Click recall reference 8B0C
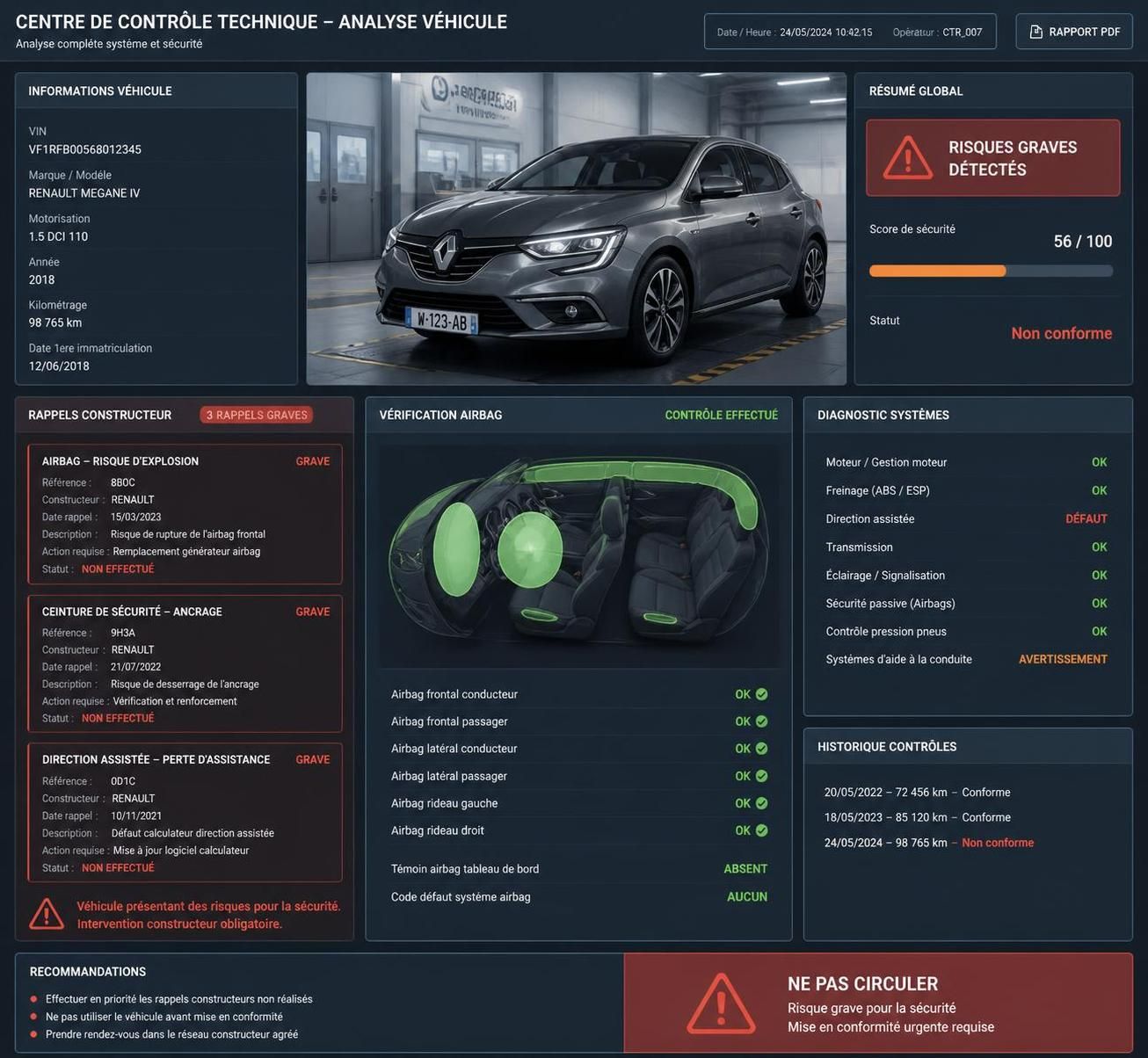This screenshot has height=1058, width=1148. (123, 482)
